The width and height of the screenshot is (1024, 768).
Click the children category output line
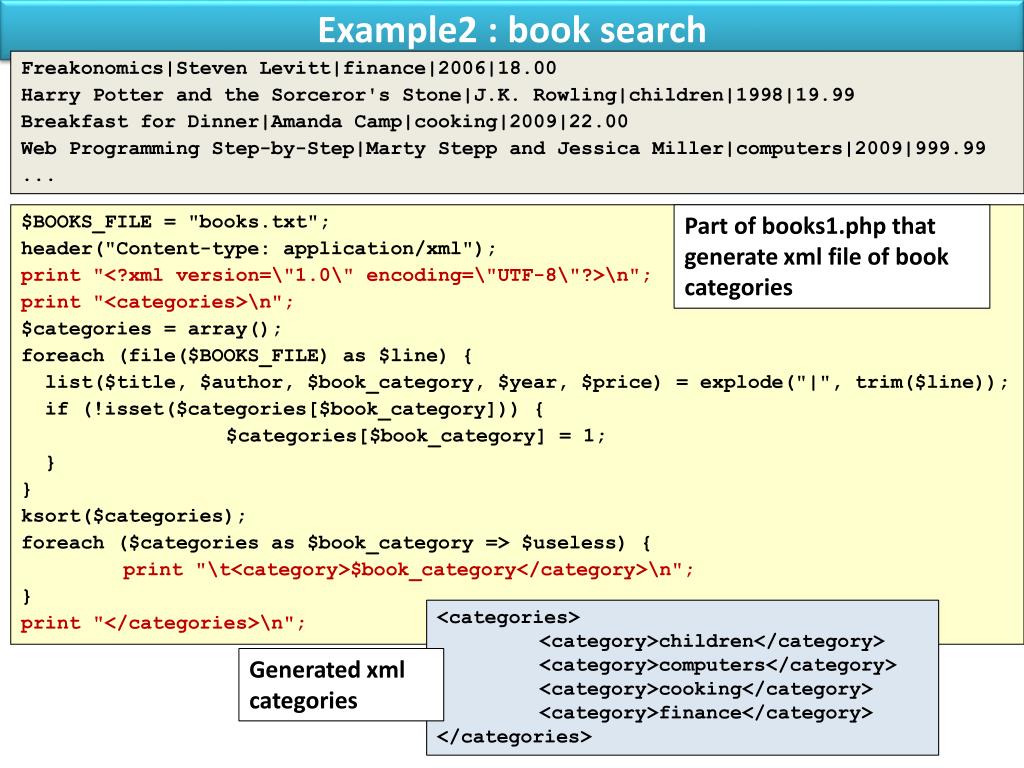tap(712, 641)
